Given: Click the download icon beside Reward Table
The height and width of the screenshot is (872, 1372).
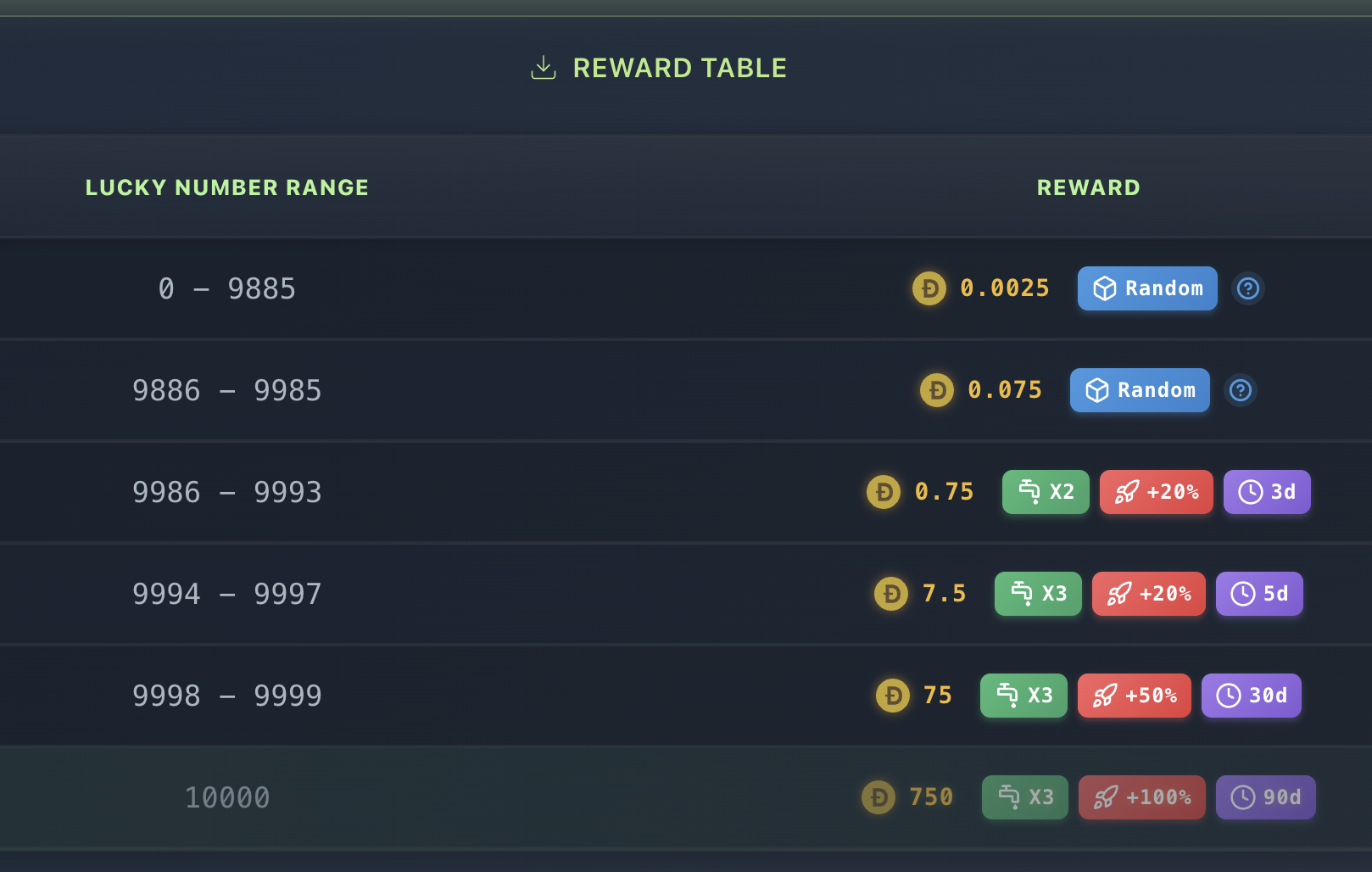Looking at the screenshot, I should tap(543, 68).
